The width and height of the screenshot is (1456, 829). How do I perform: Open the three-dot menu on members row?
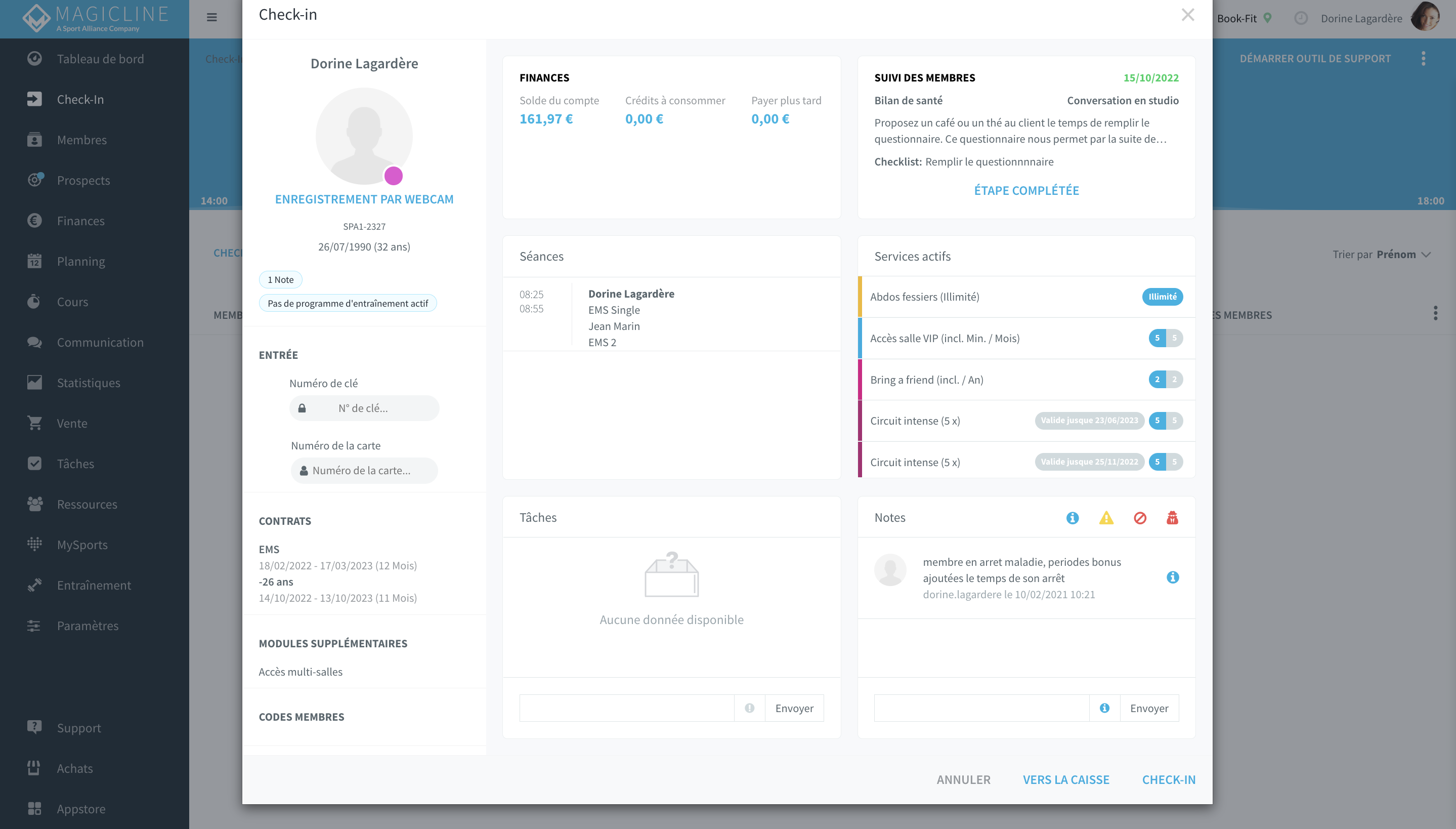pyautogui.click(x=1436, y=313)
